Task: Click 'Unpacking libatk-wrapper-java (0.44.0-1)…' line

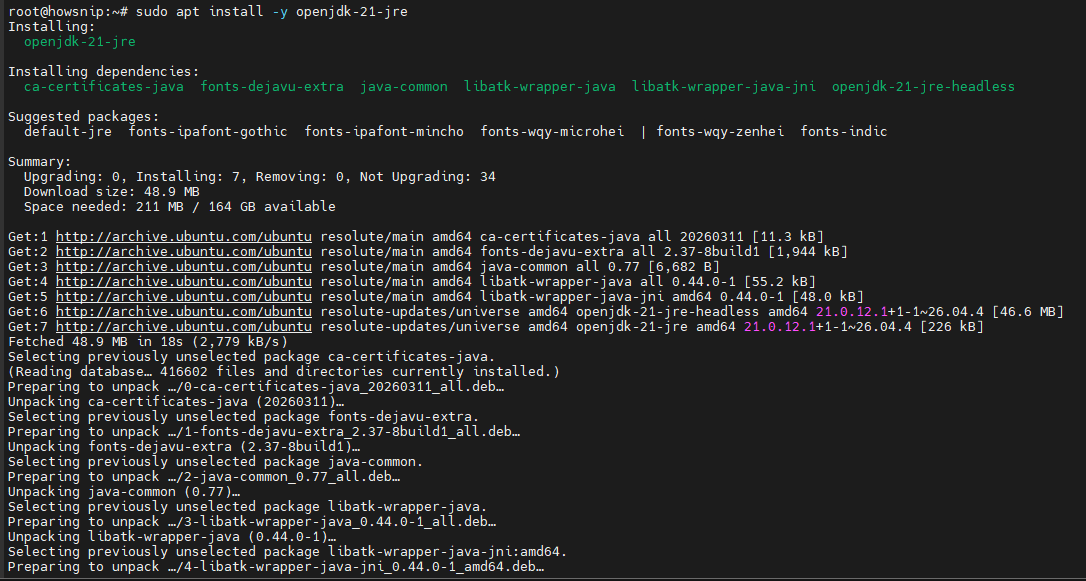Action: (x=172, y=537)
